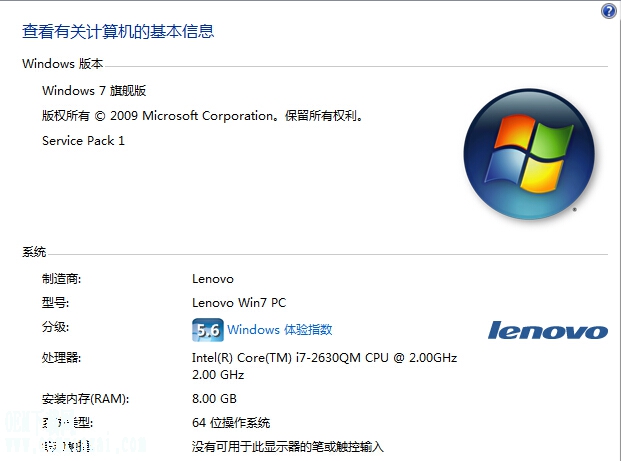
Task: Open the Windows 体验指数 link
Action: click(280, 330)
